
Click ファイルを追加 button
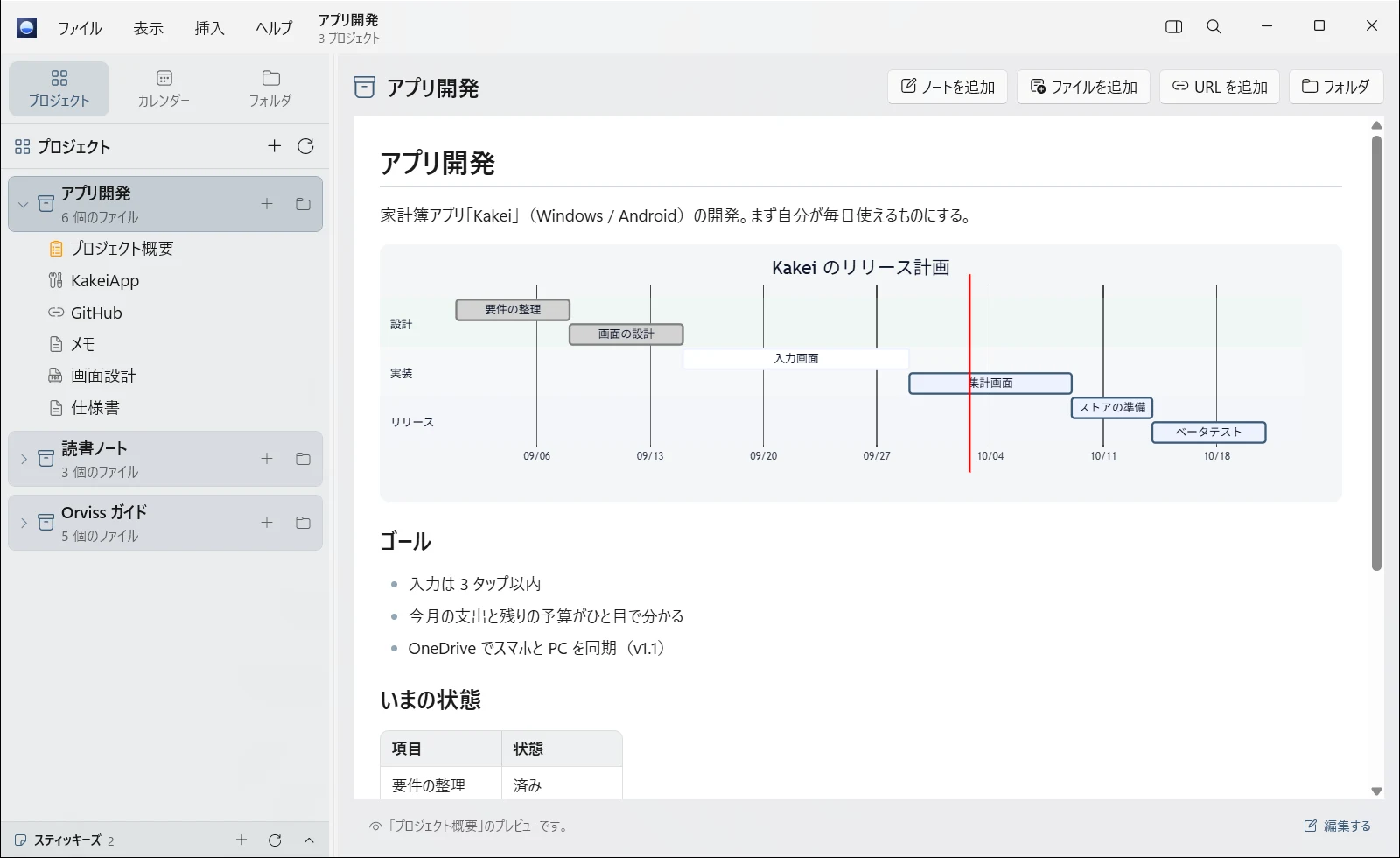point(1083,87)
